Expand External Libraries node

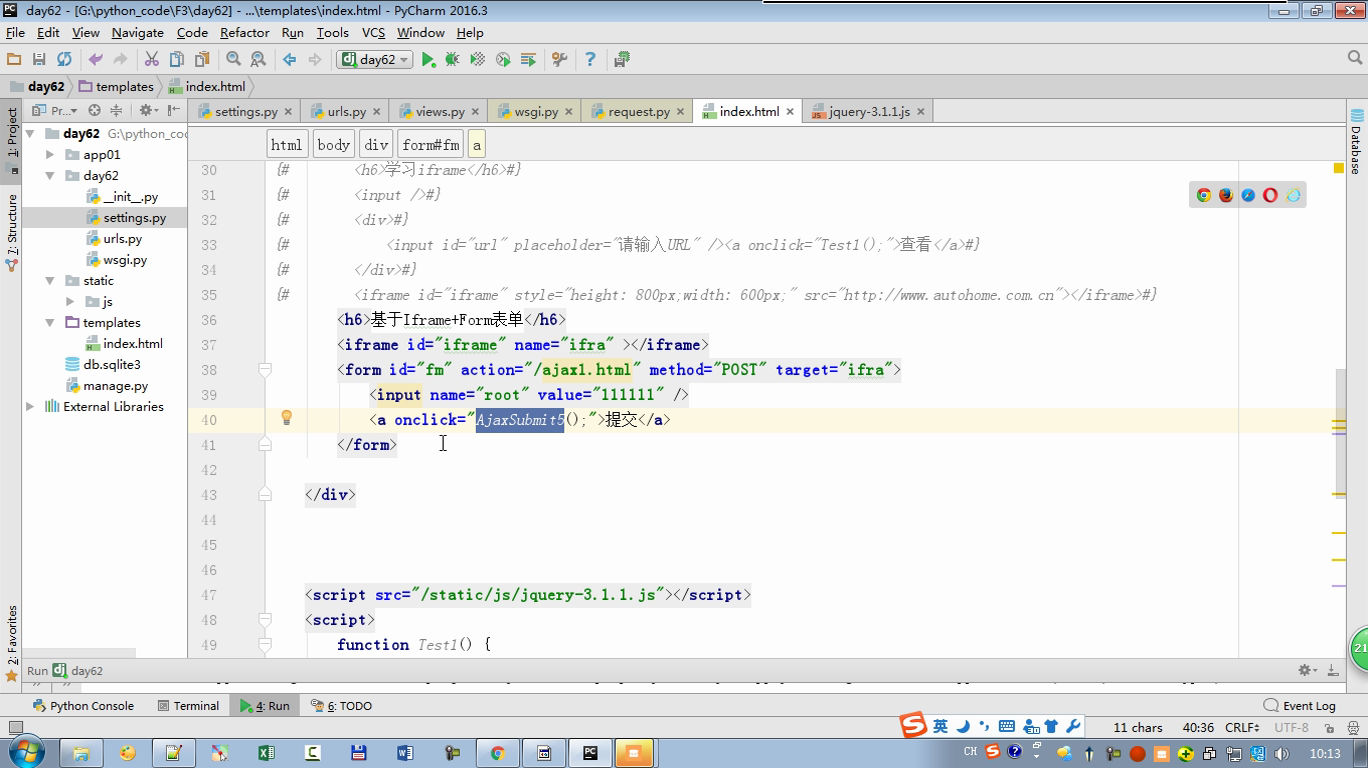click(x=31, y=406)
